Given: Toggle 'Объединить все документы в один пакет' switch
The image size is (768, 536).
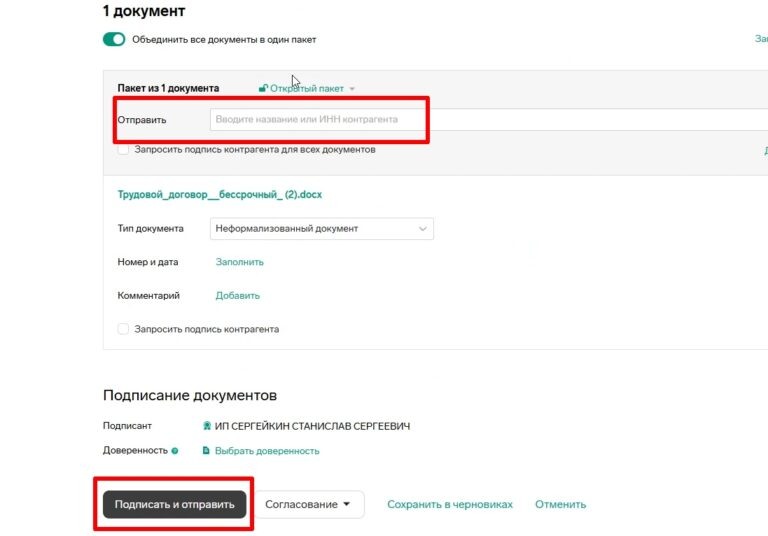Looking at the screenshot, I should click(114, 39).
